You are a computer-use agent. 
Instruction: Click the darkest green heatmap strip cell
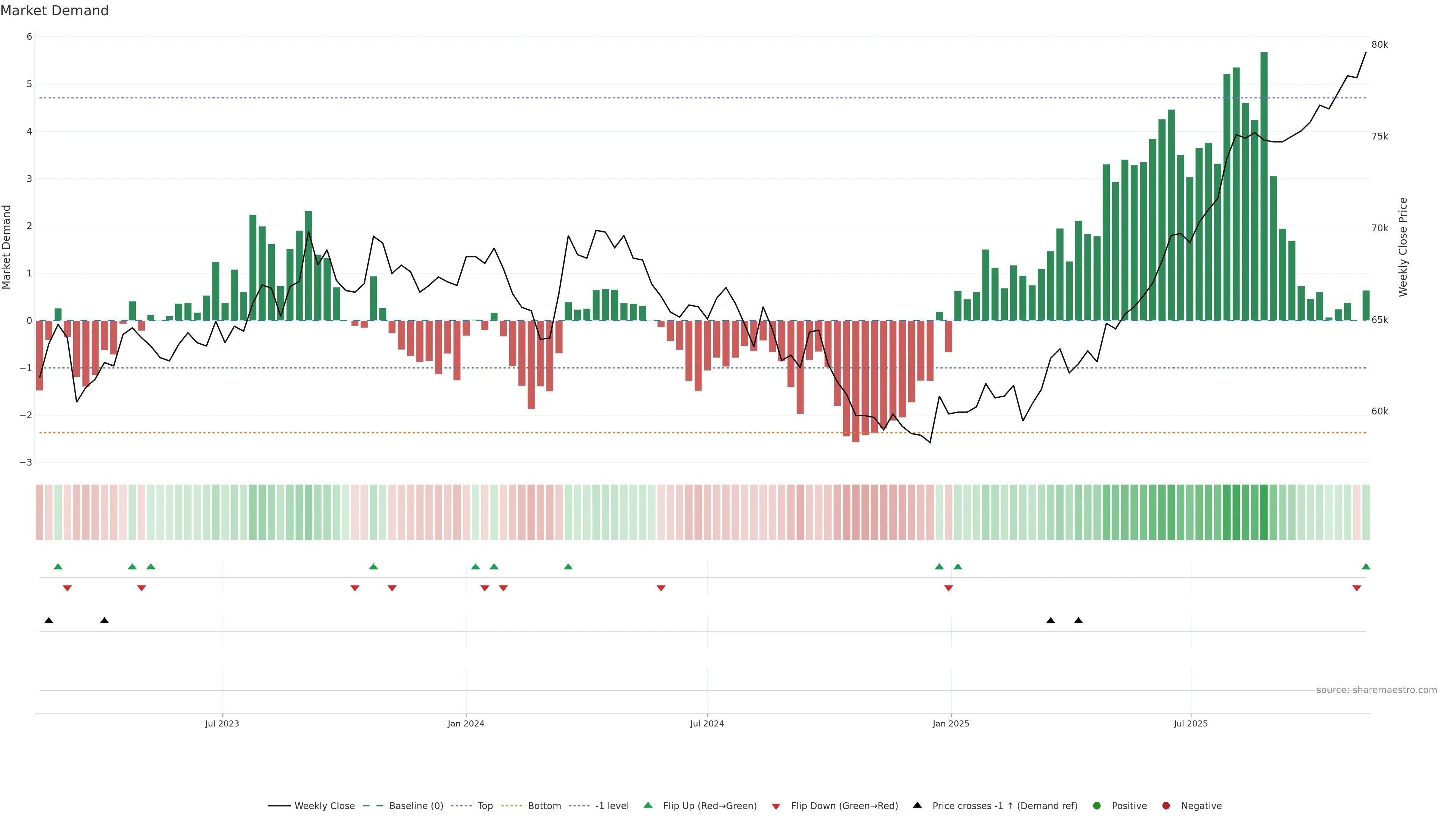(1264, 512)
